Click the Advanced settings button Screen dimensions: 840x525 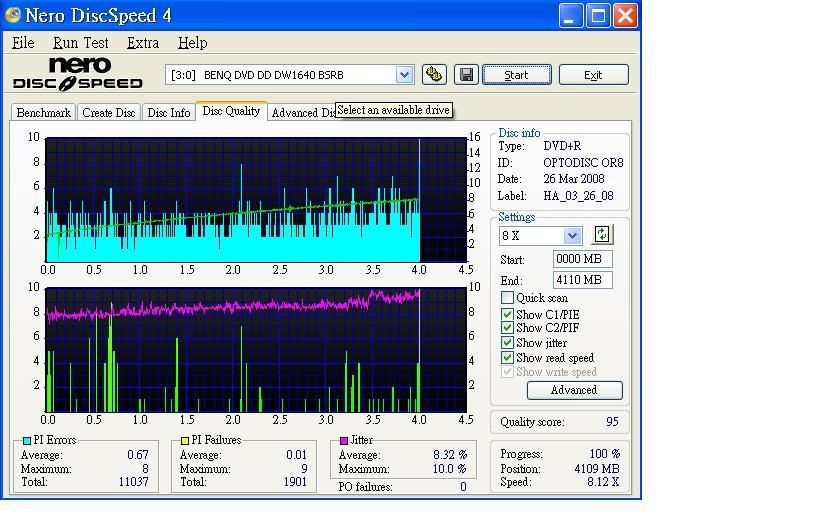click(574, 390)
